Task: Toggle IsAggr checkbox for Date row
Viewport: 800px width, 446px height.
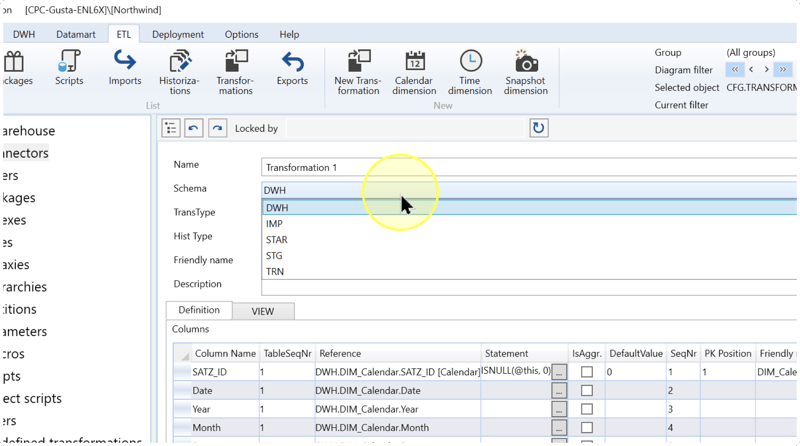Action: tap(587, 390)
